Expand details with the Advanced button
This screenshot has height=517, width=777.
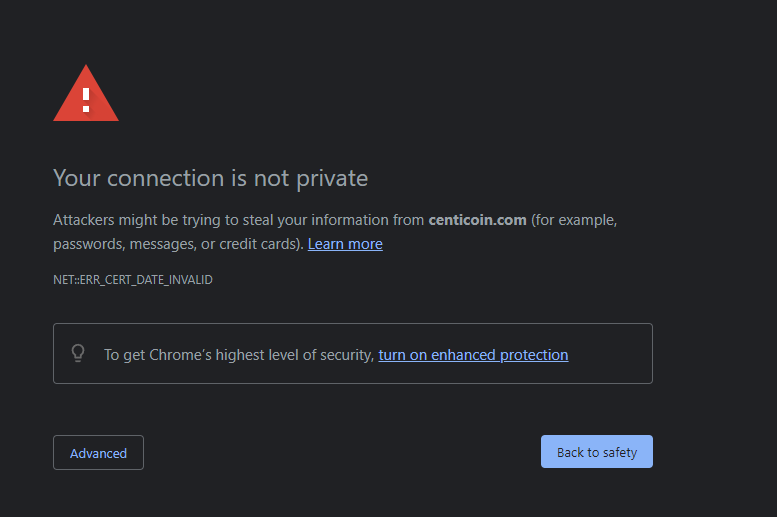coord(98,453)
